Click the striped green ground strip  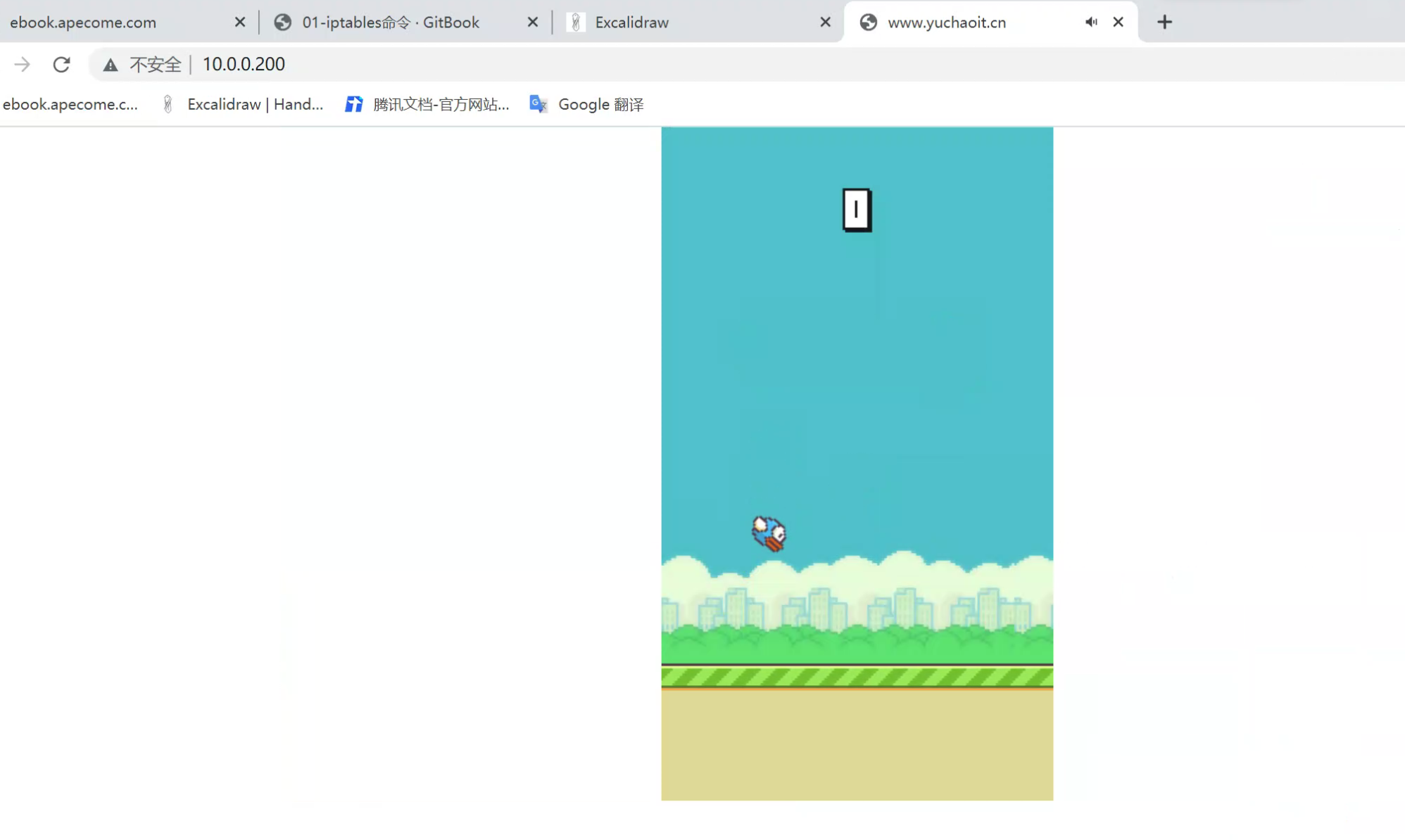pos(857,677)
